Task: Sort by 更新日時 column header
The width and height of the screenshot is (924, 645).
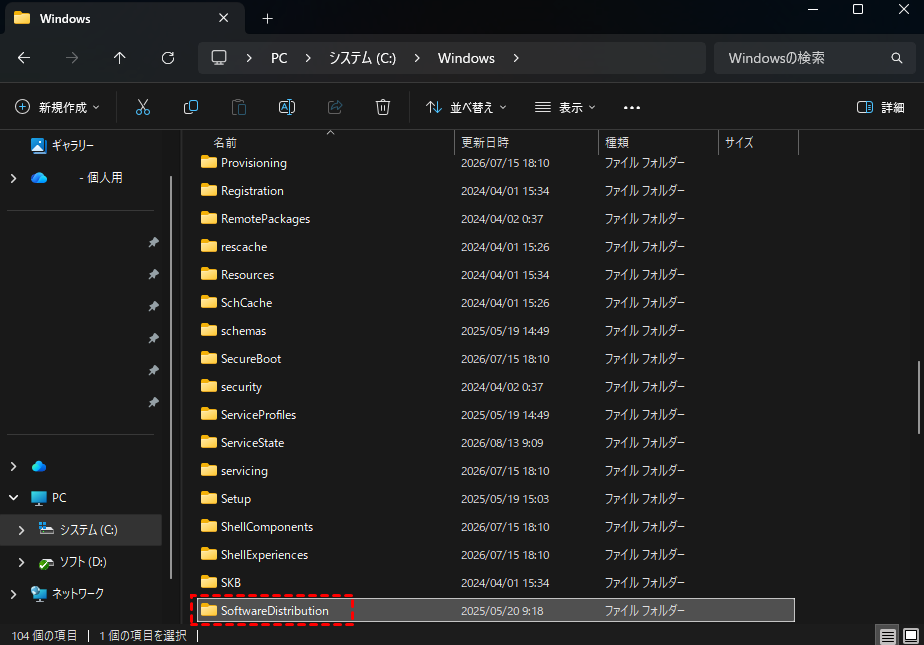Action: [484, 143]
